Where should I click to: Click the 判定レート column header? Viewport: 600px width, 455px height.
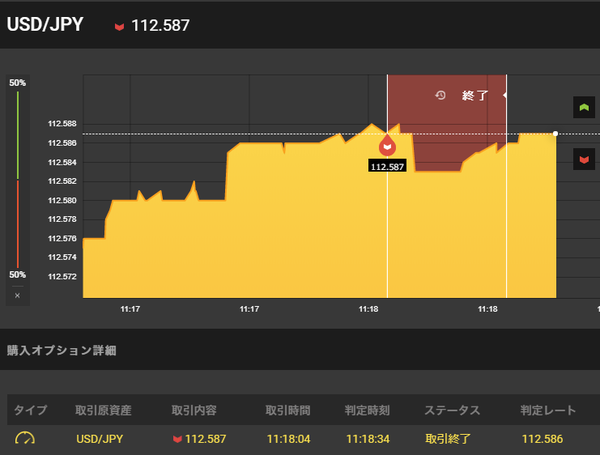pos(548,410)
